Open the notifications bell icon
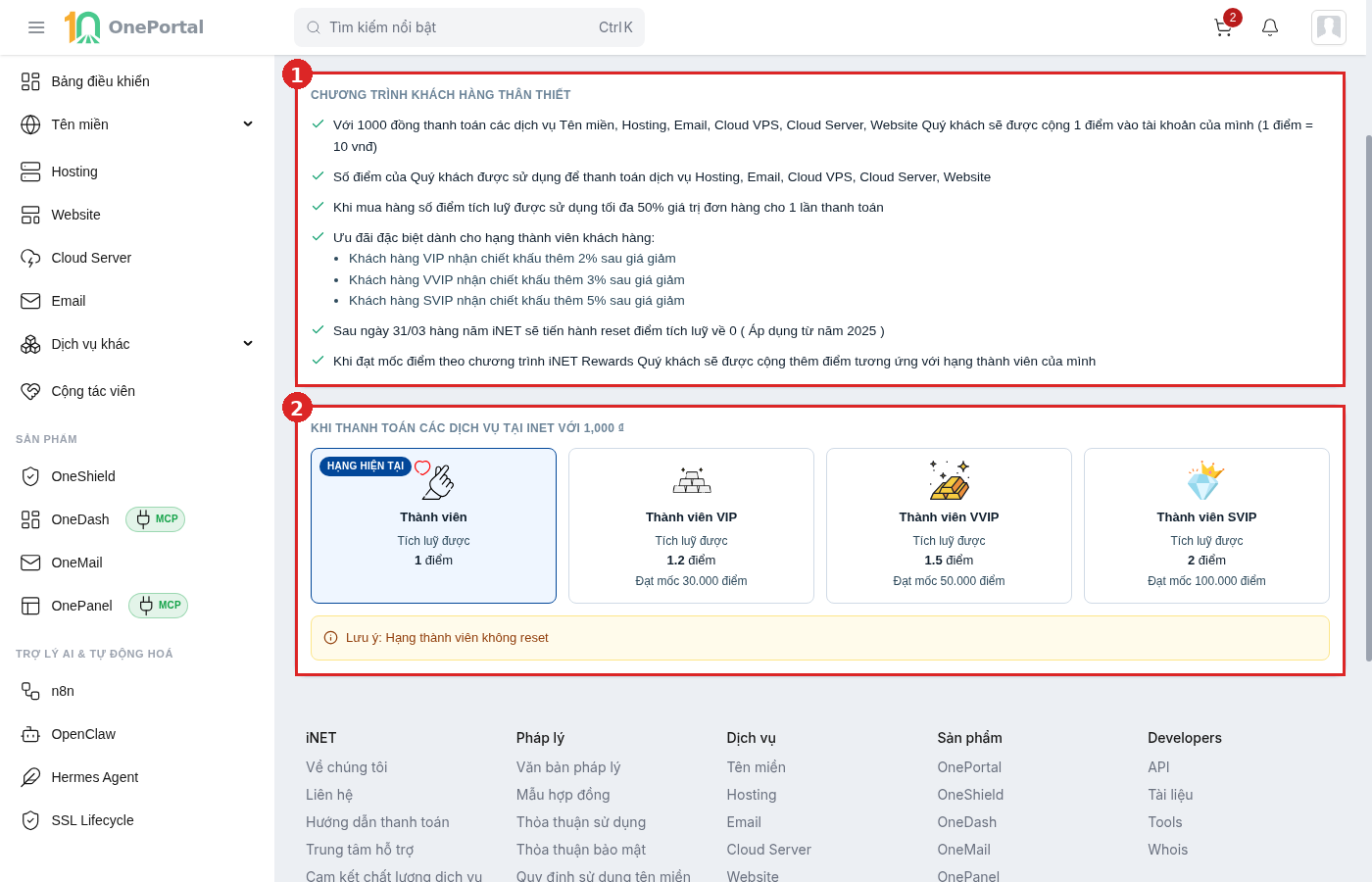The height and width of the screenshot is (882, 1372). [1270, 27]
